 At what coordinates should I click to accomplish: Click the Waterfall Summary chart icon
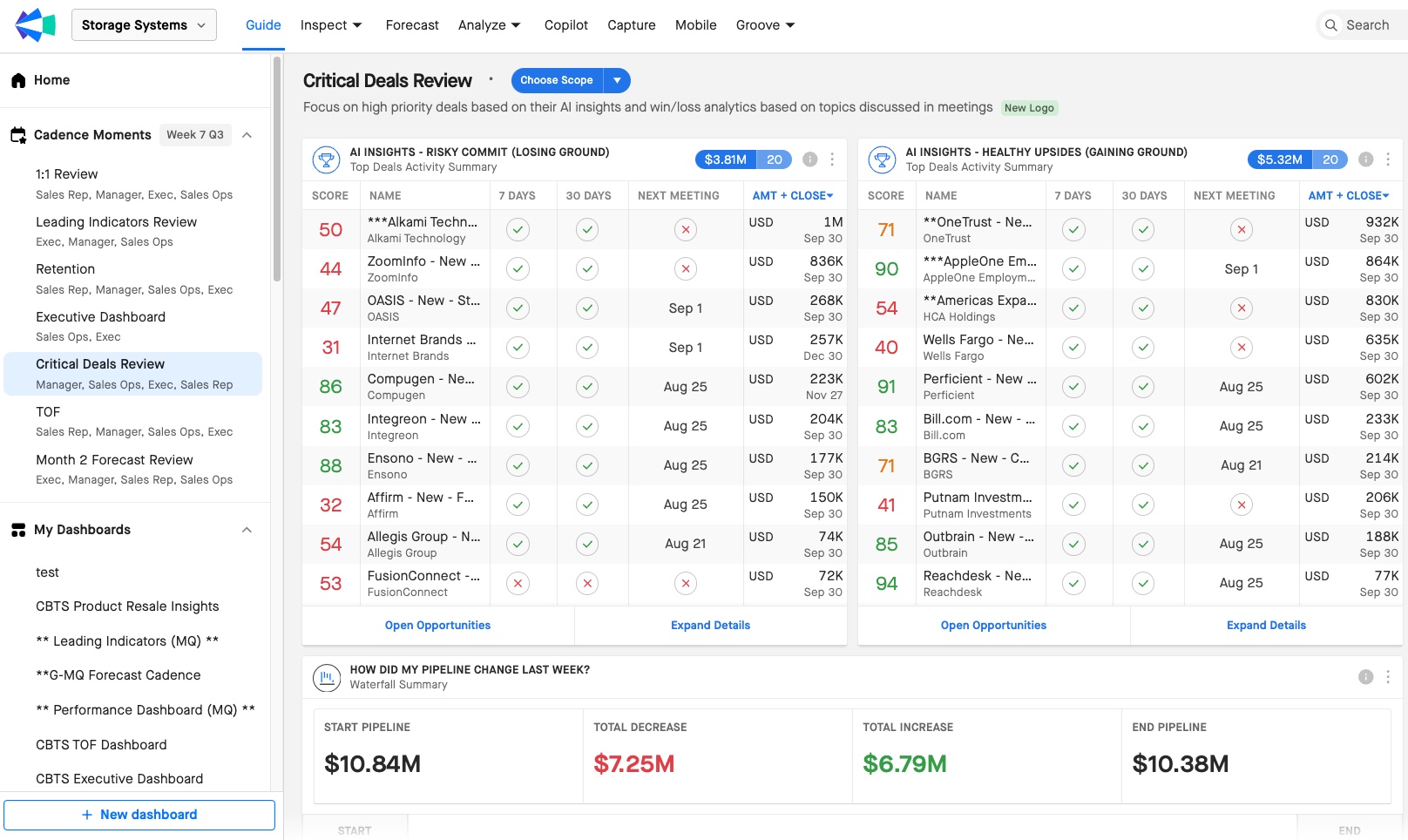[327, 677]
